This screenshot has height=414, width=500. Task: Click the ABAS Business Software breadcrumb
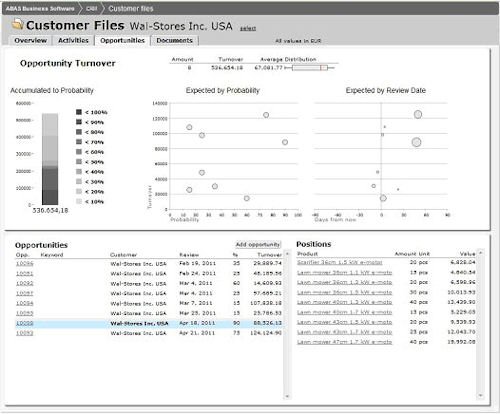[x=40, y=8]
